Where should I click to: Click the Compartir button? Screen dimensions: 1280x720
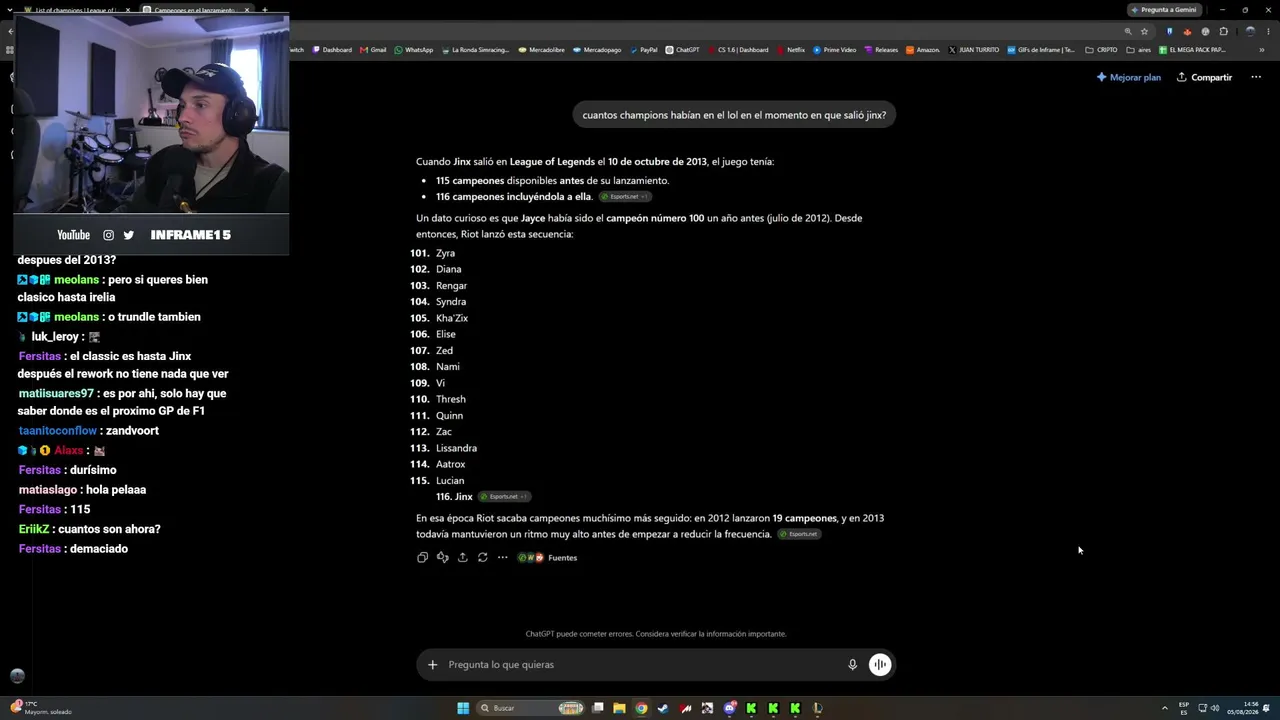pos(1204,77)
